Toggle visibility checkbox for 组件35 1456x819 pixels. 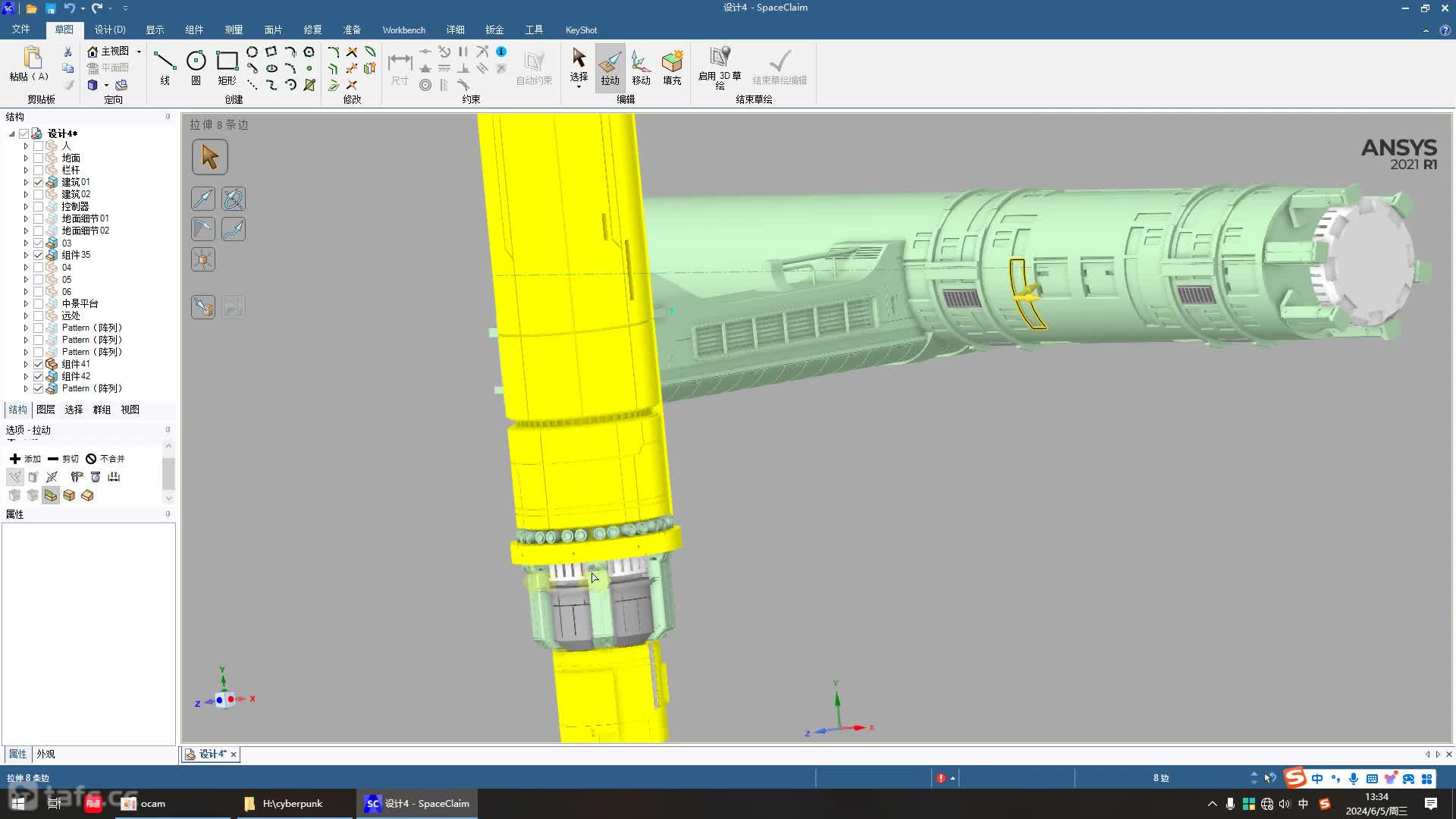(x=38, y=255)
